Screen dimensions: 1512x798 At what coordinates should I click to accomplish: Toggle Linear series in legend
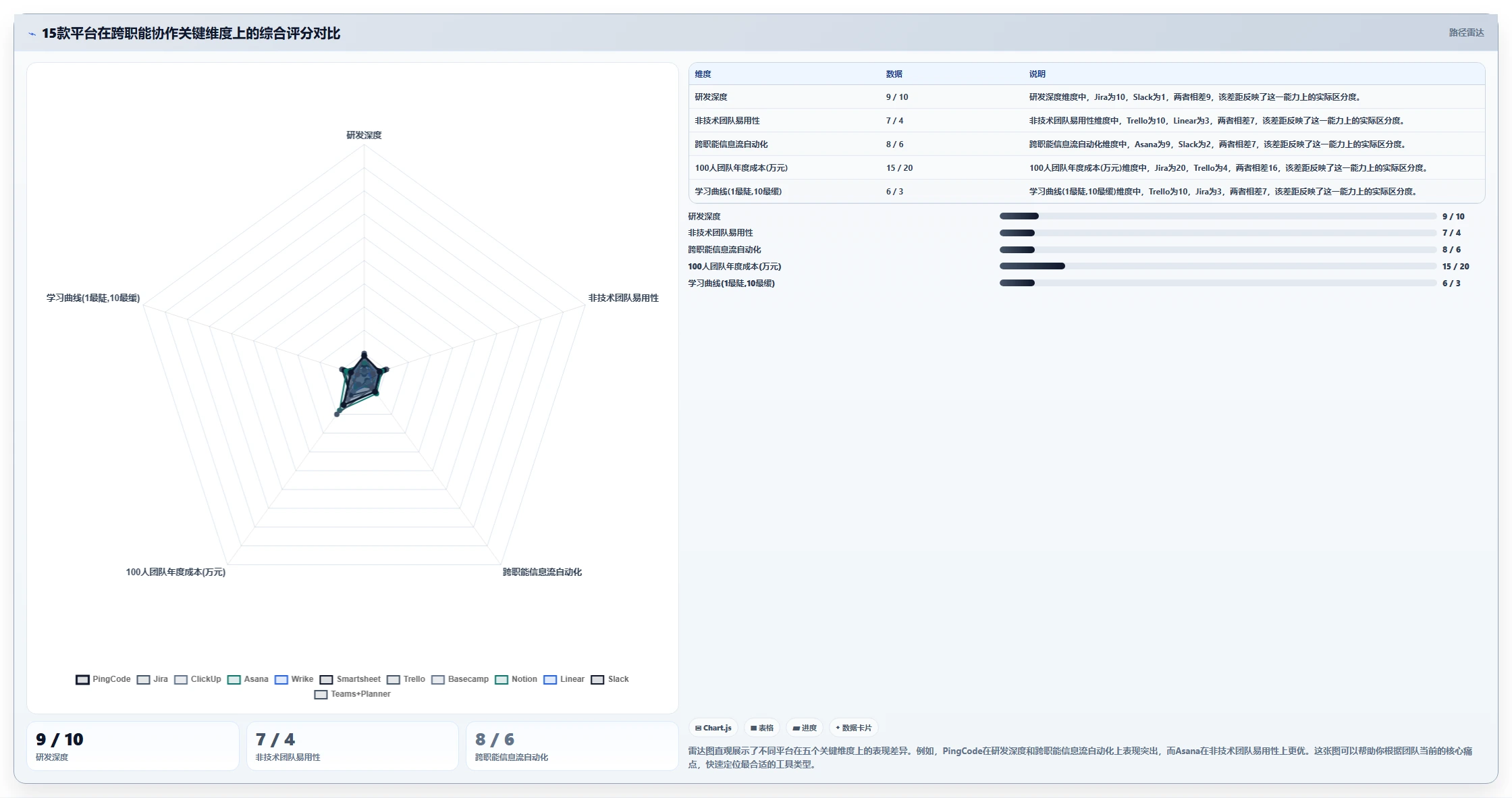[564, 679]
